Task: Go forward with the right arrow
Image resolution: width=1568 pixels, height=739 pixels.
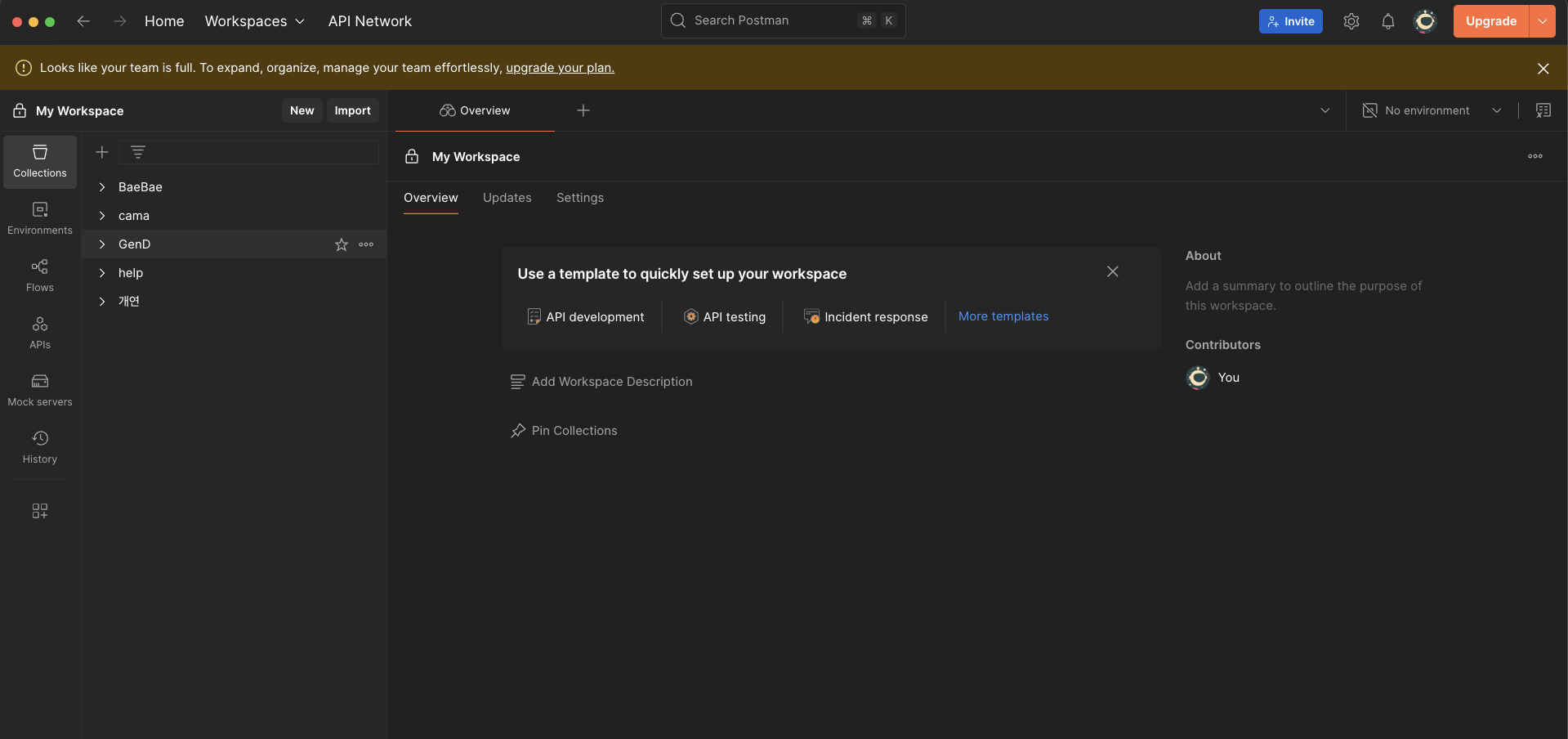Action: pyautogui.click(x=120, y=21)
